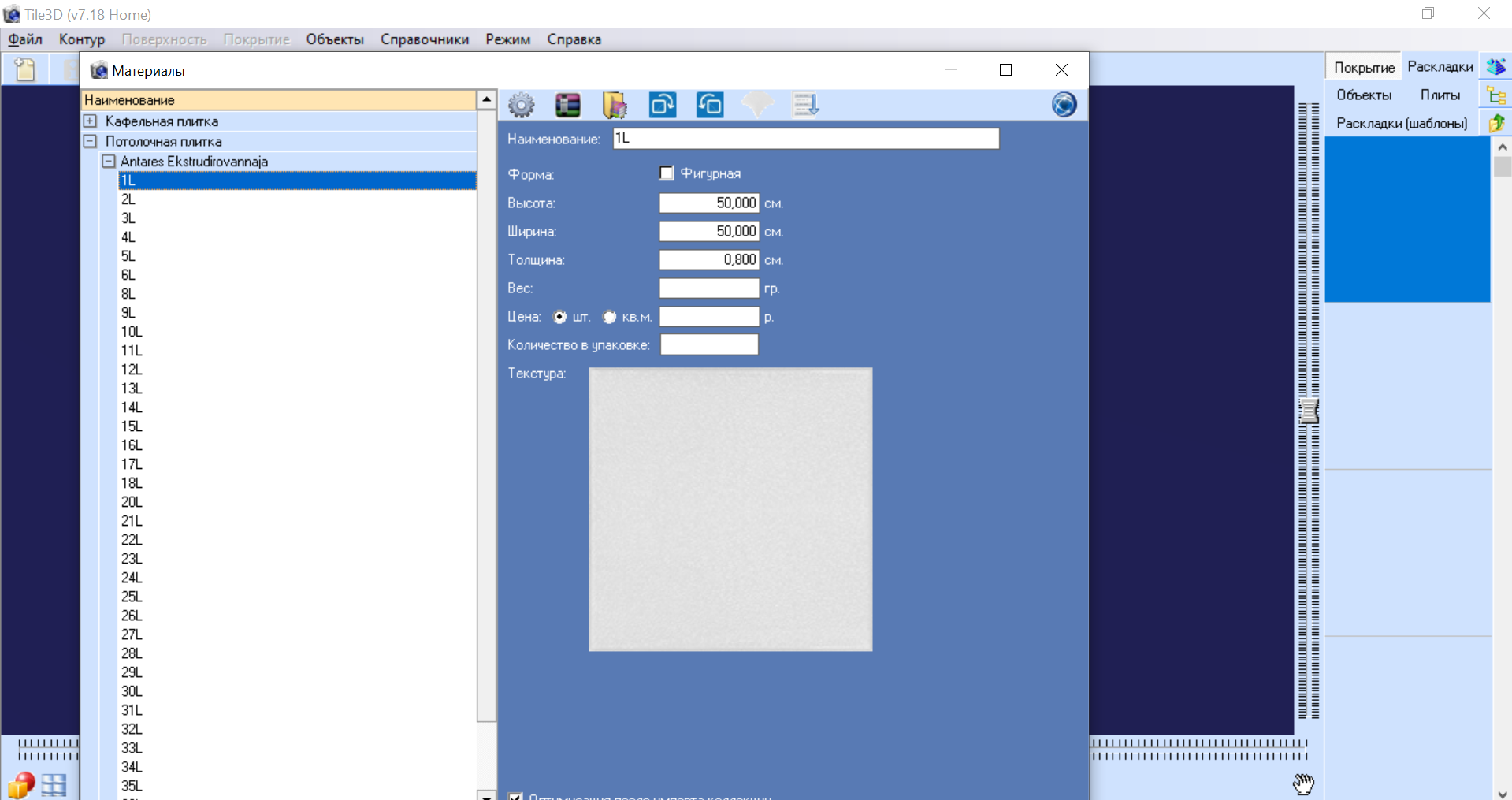Open the Контур menu
The height and width of the screenshot is (800, 1512).
82,39
